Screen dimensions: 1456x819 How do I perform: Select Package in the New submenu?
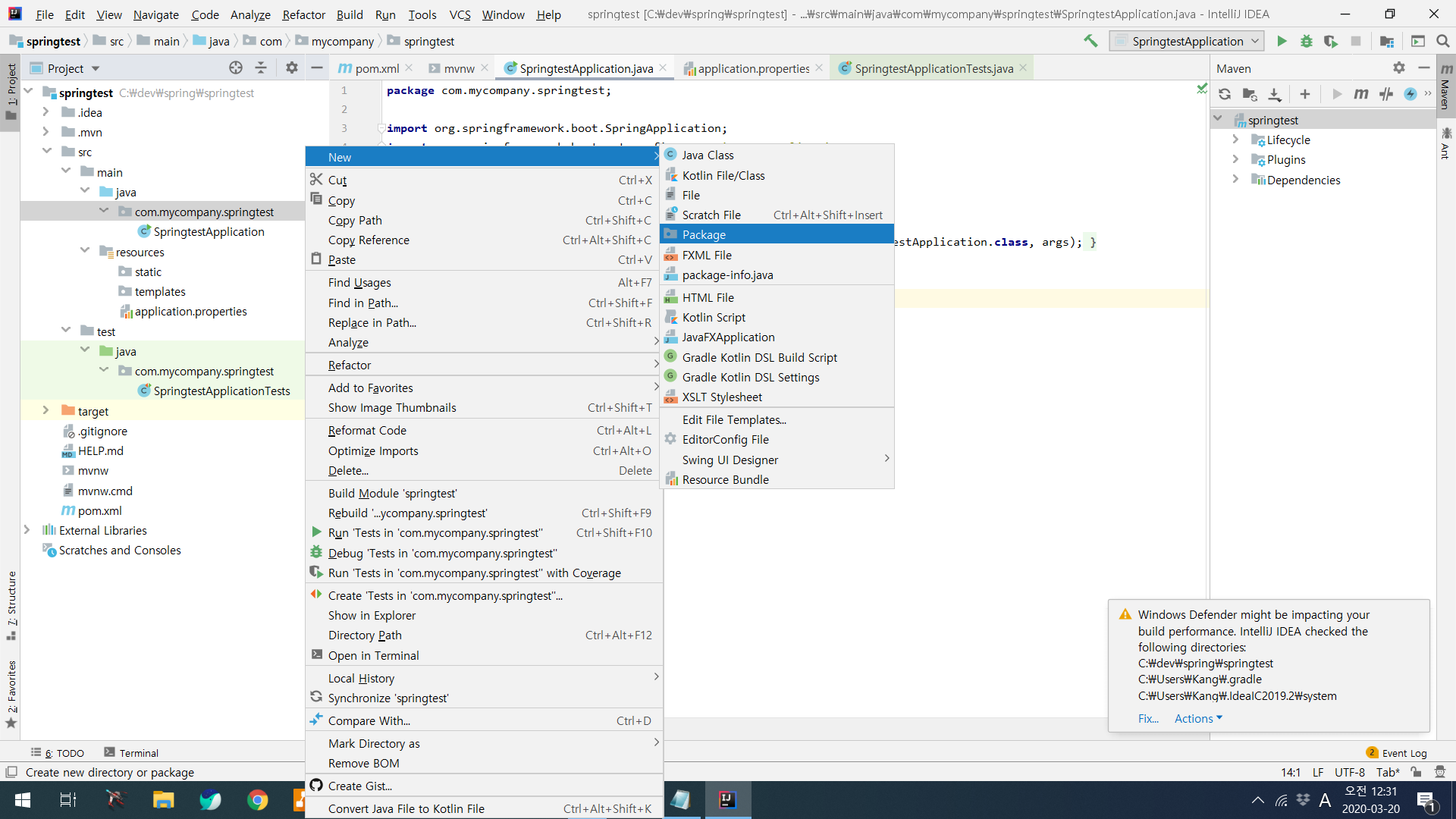(x=777, y=234)
